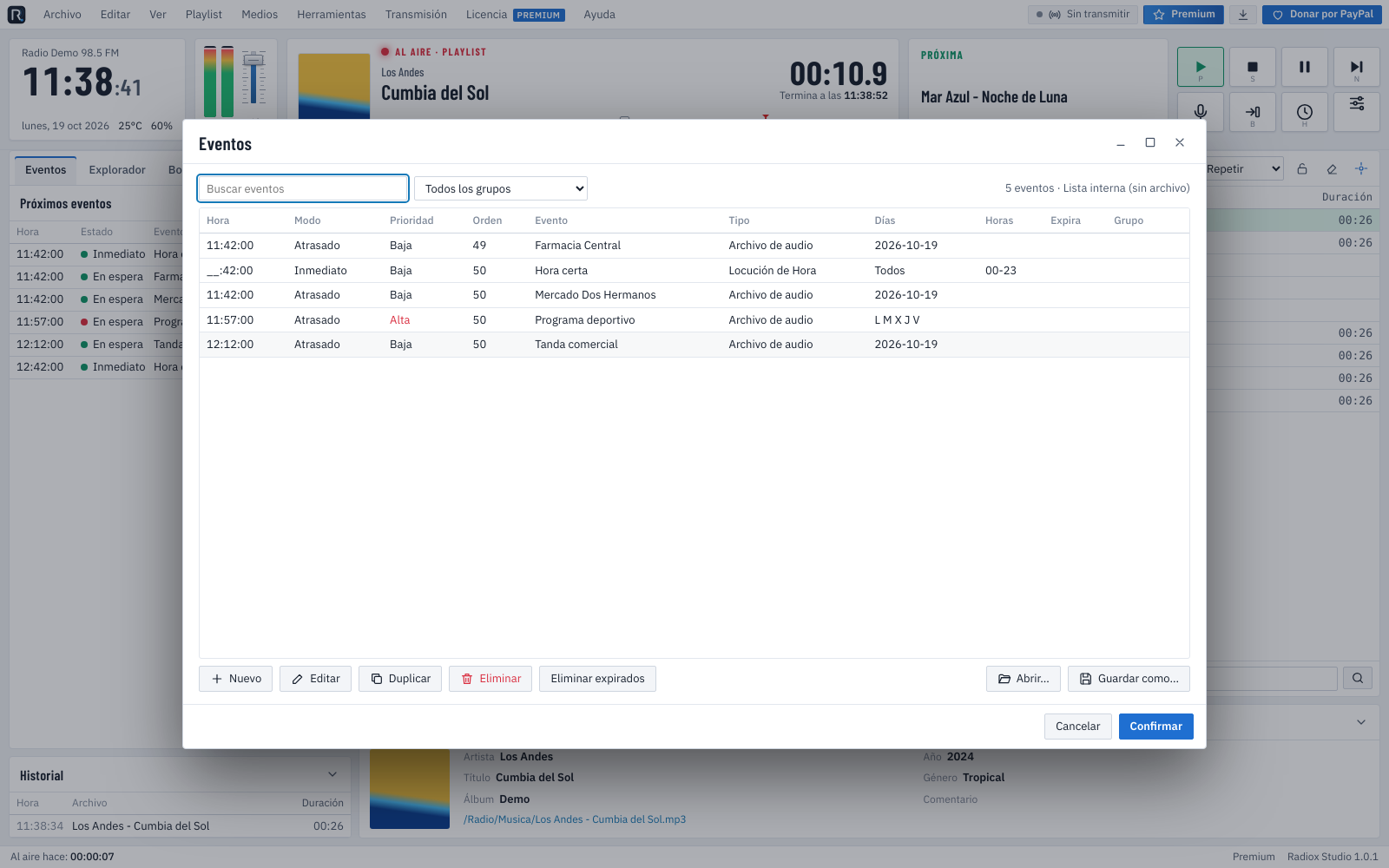Stop playback with the Stop button
Image resolution: width=1389 pixels, height=868 pixels.
(1253, 67)
